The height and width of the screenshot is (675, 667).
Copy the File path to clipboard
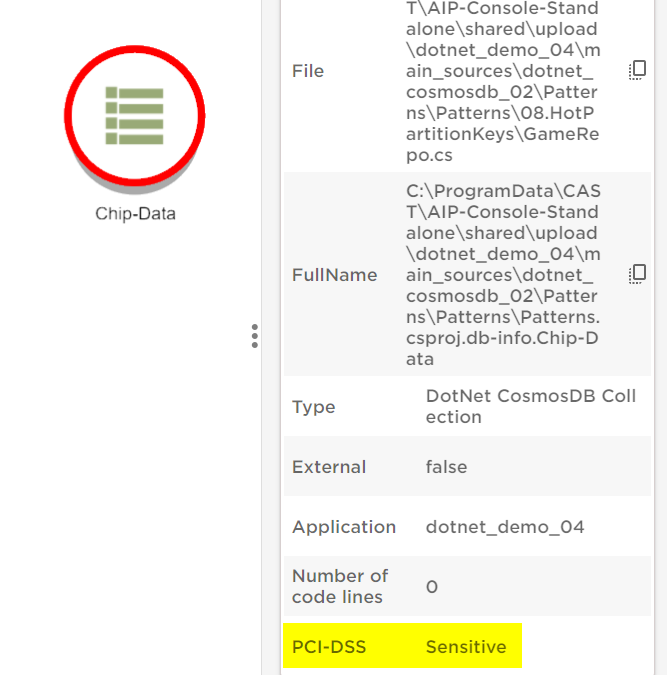(636, 70)
